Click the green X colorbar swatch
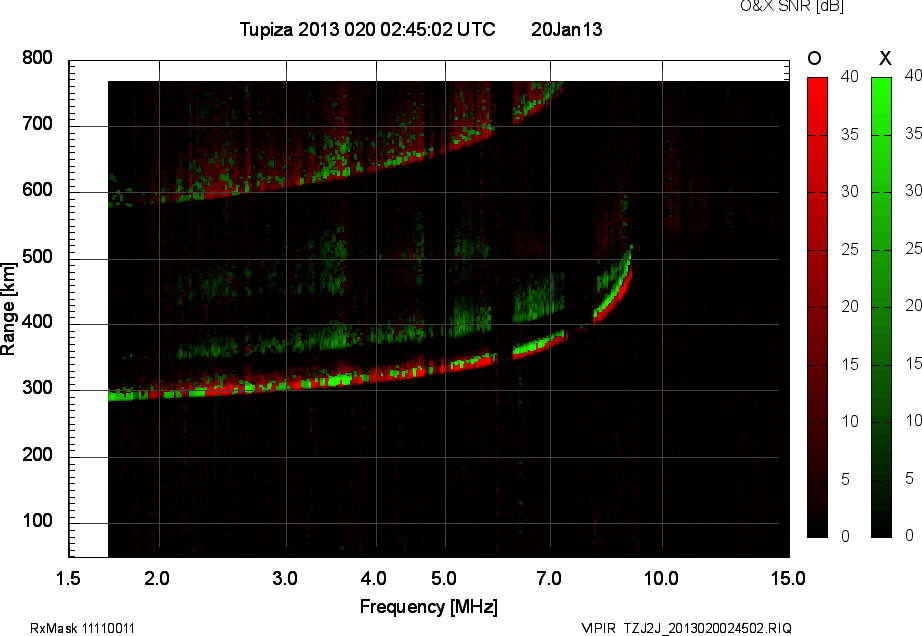Screen dimensions: 922x636 [881, 307]
